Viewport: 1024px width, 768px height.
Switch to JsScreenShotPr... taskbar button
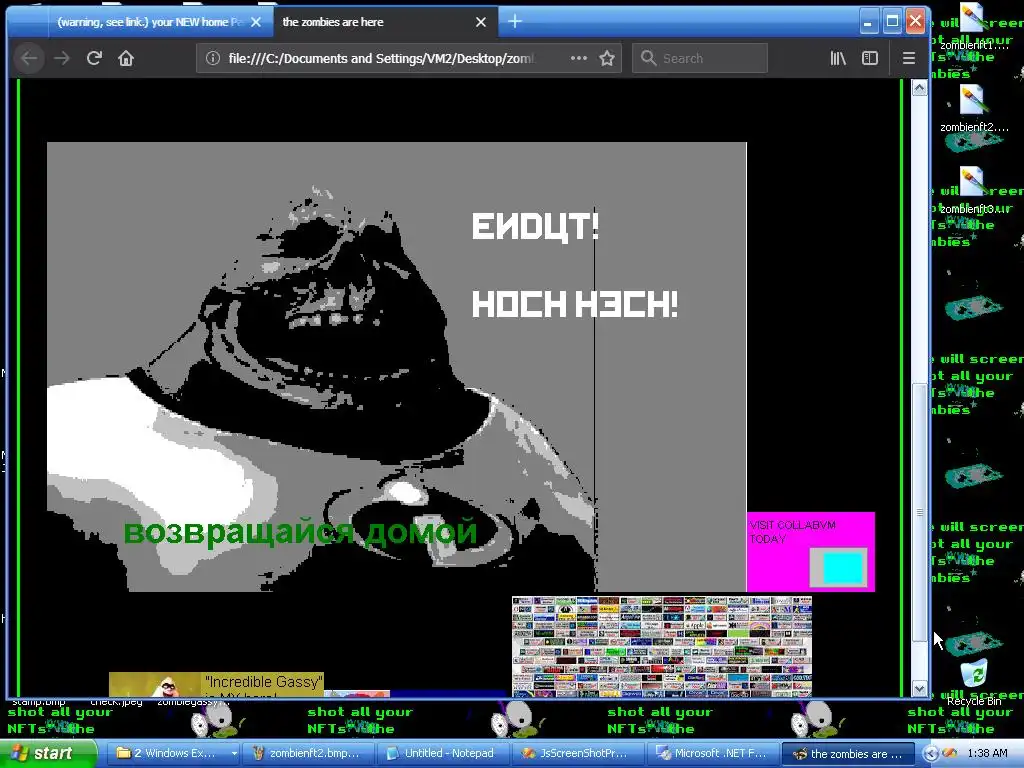[577, 753]
